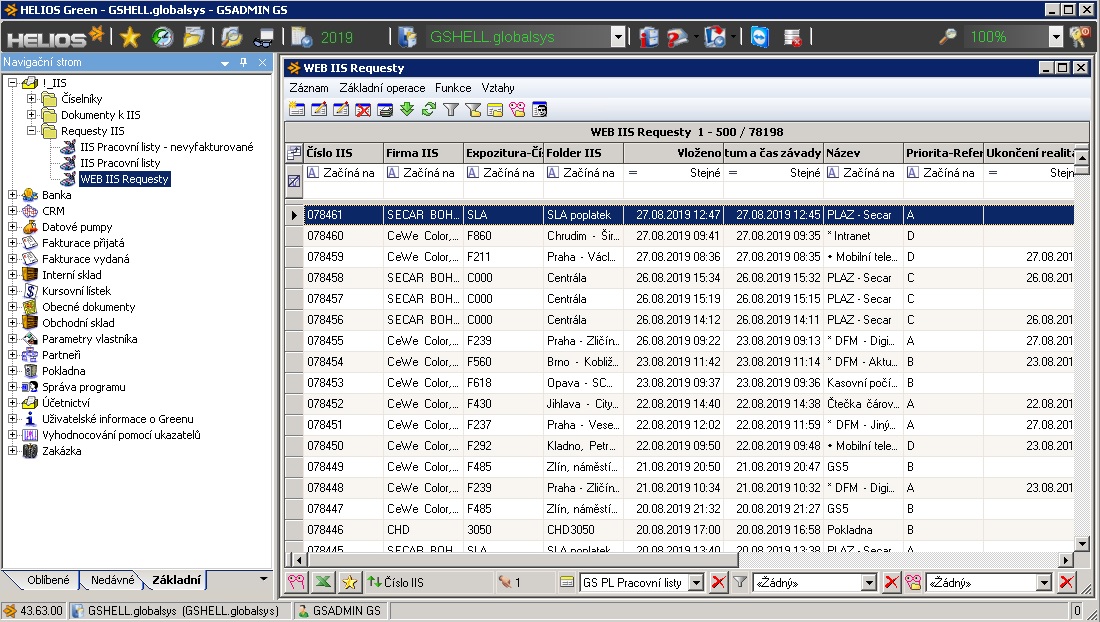Click the refresh green arrows icon
Viewport: 1100px width, 622px height.
click(429, 109)
